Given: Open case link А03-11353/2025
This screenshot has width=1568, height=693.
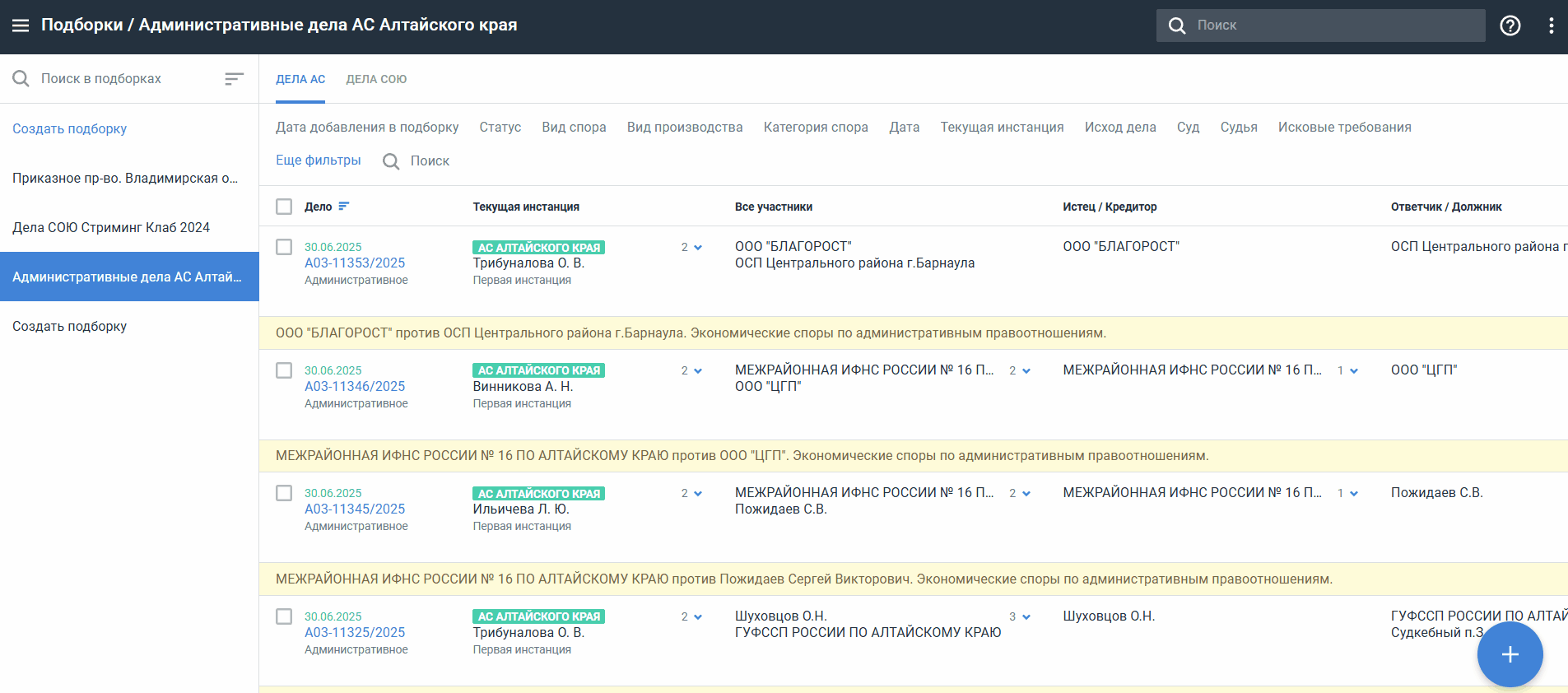Looking at the screenshot, I should 355,263.
